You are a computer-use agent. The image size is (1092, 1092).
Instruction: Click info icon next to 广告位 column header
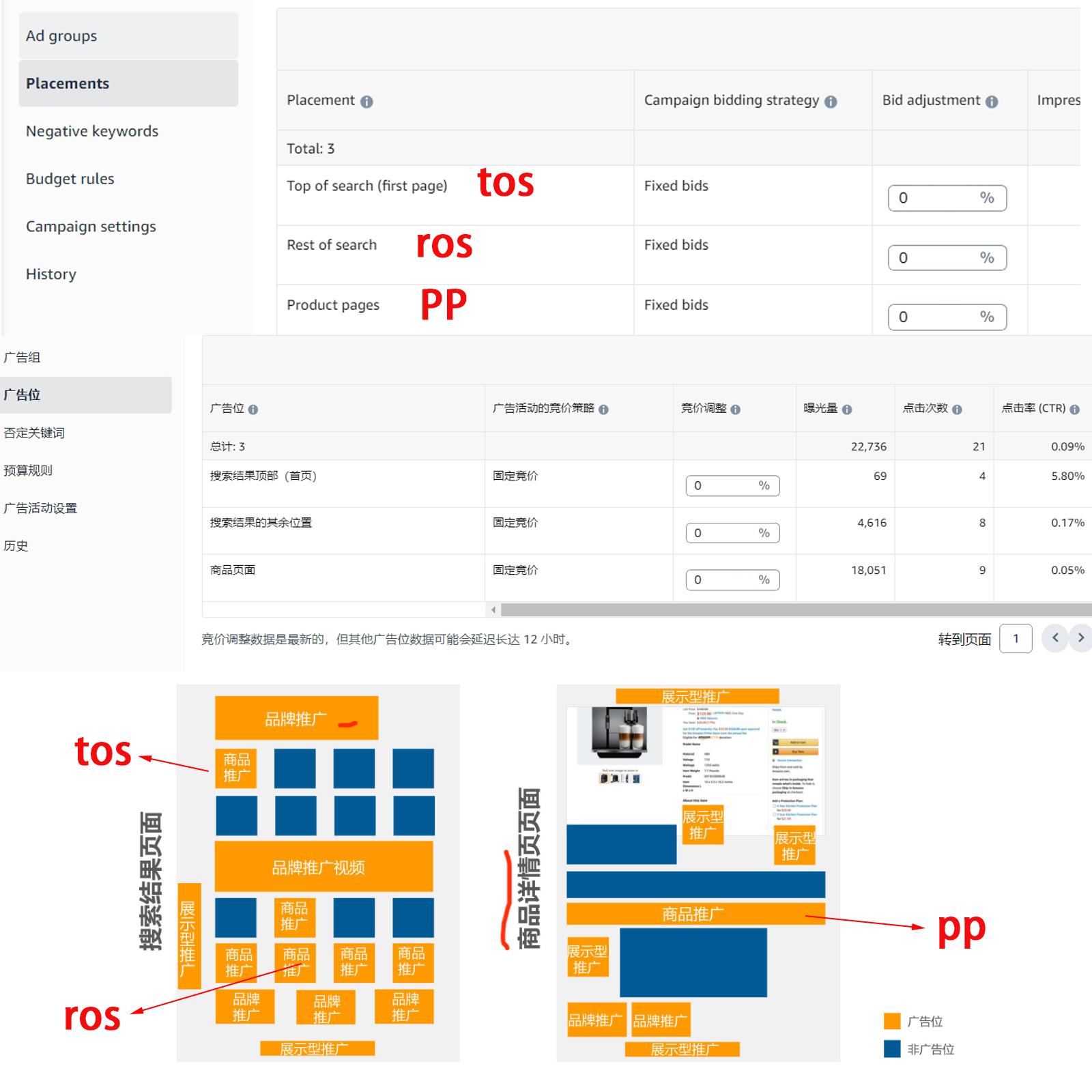[x=253, y=409]
